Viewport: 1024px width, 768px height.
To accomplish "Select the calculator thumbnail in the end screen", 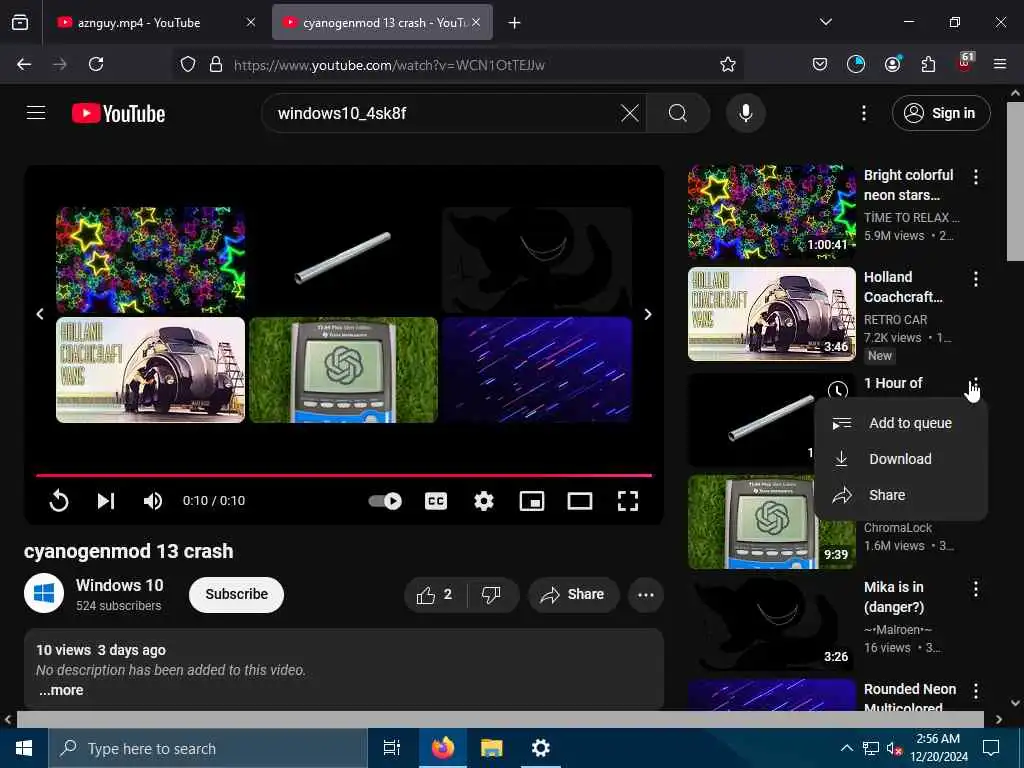I will (x=344, y=370).
